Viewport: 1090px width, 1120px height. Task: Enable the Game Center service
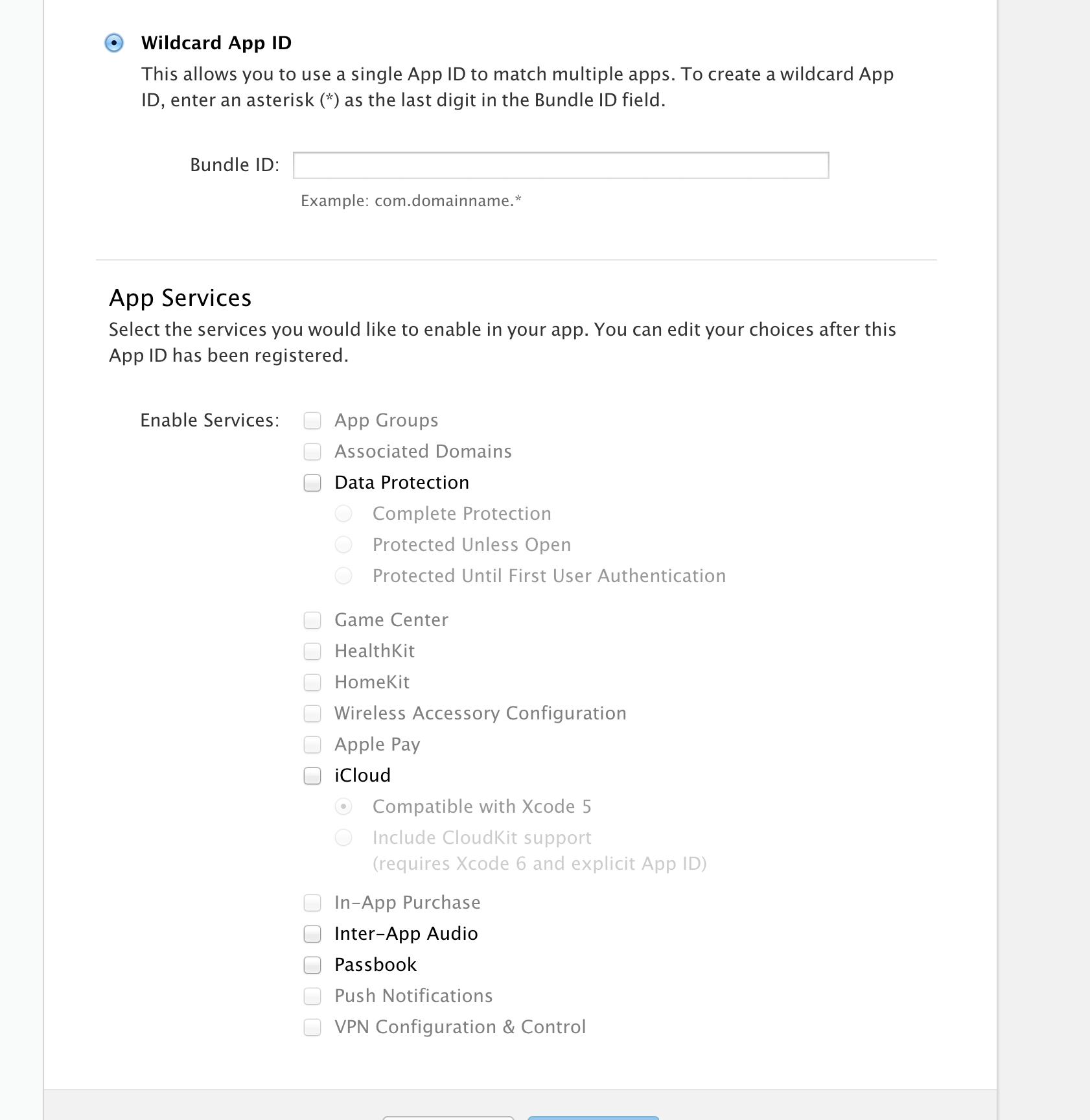click(x=312, y=620)
